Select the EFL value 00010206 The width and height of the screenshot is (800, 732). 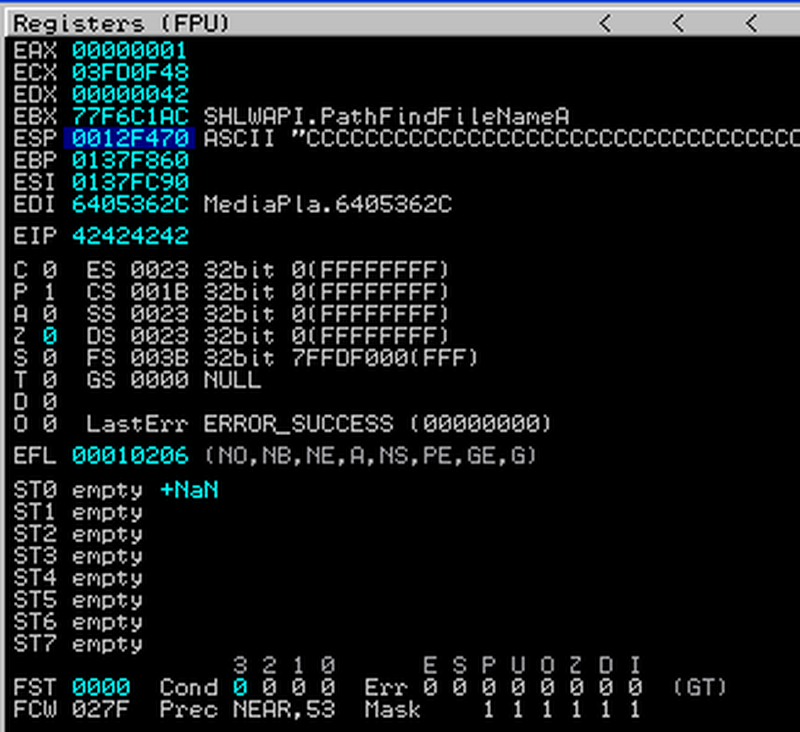coord(129,456)
